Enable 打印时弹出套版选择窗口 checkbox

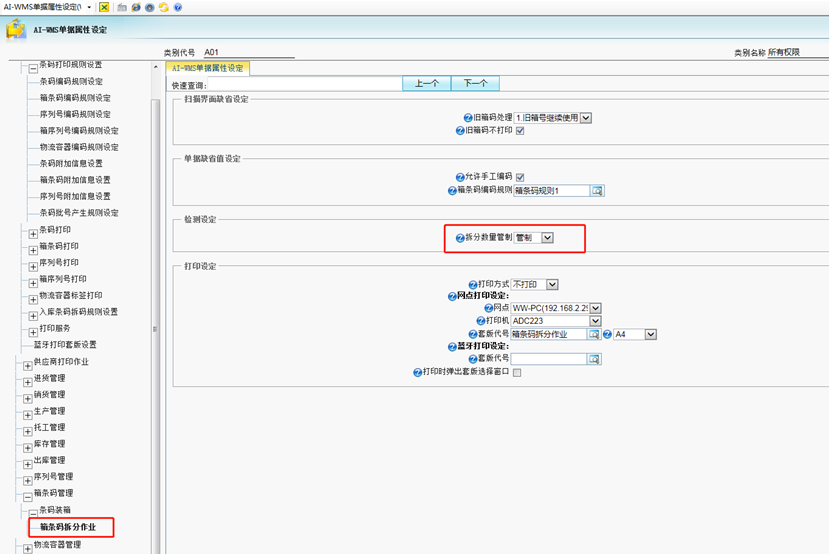click(x=517, y=371)
